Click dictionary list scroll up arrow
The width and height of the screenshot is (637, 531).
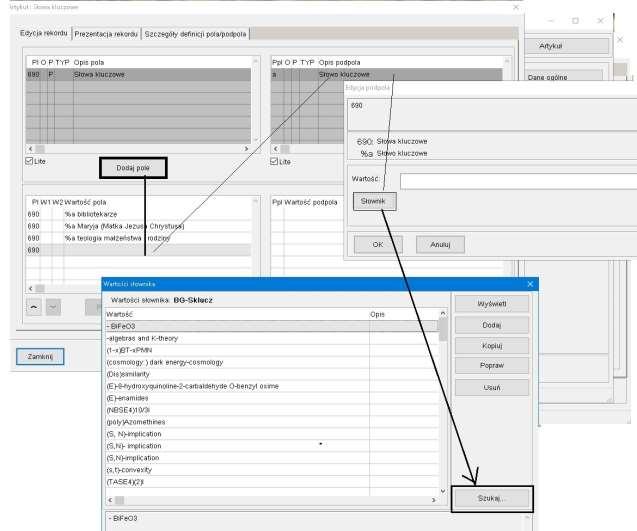coord(443,313)
